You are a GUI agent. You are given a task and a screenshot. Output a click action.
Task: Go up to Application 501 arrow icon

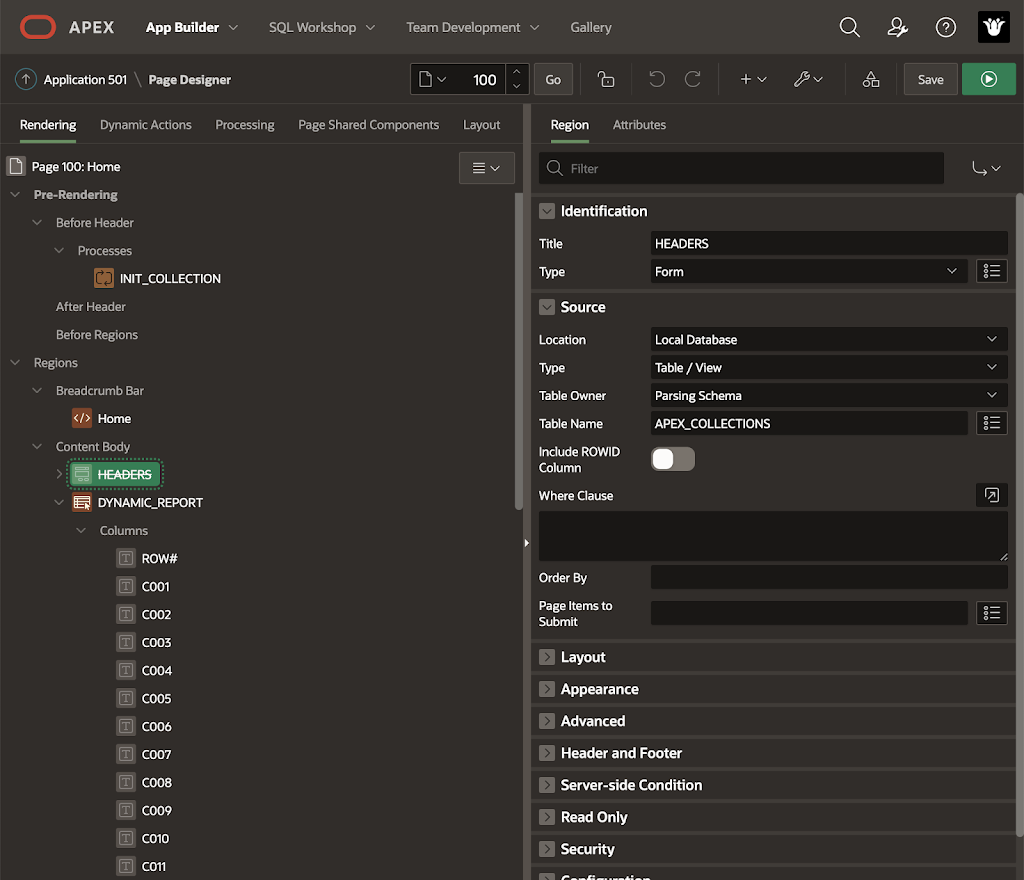[25, 80]
